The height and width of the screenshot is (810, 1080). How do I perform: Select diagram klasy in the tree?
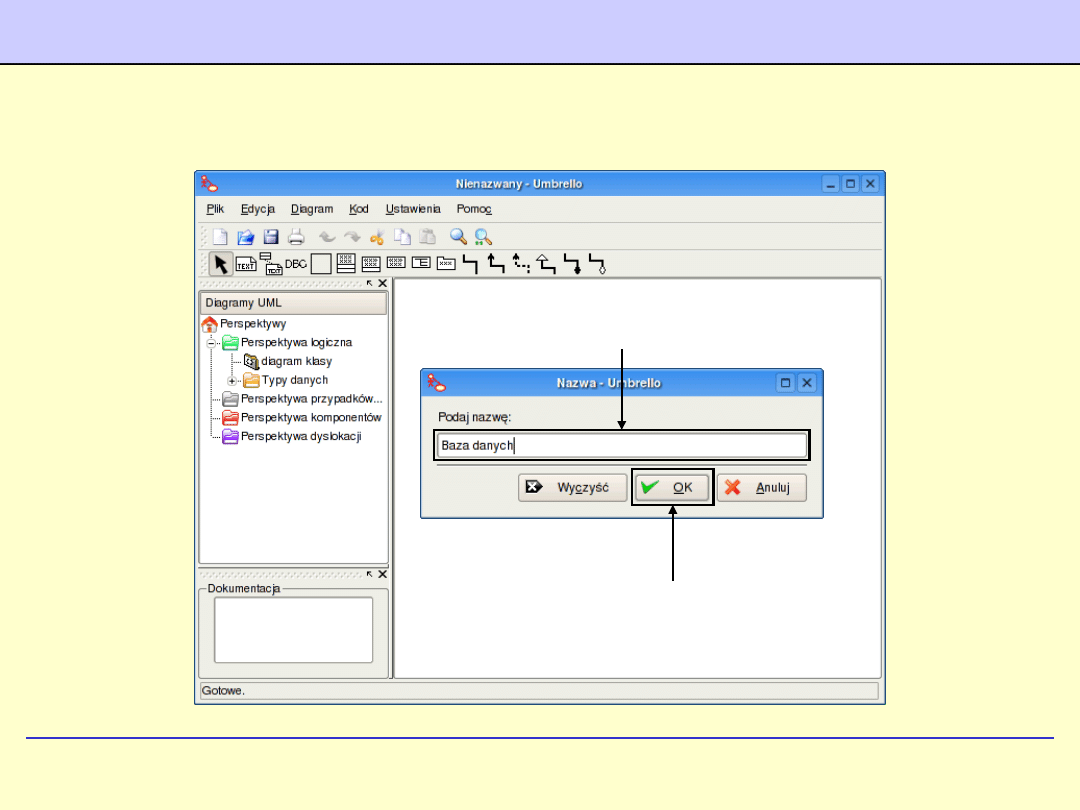click(296, 361)
